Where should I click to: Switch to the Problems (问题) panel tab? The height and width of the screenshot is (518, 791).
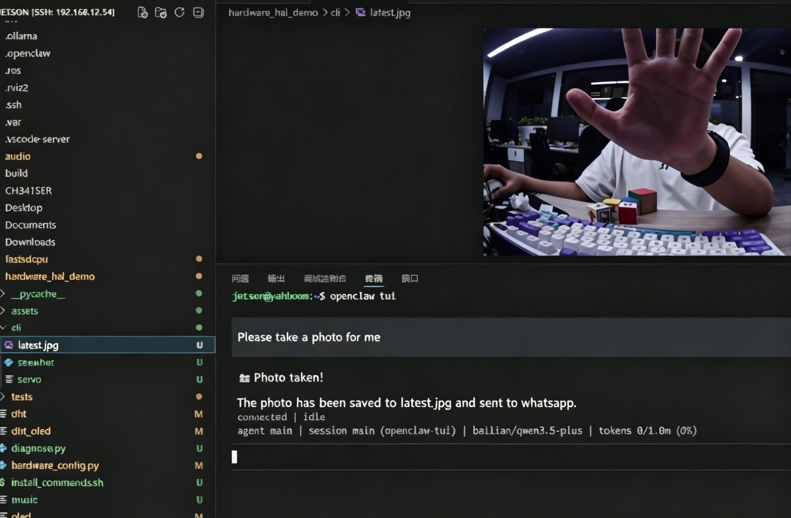click(x=240, y=278)
